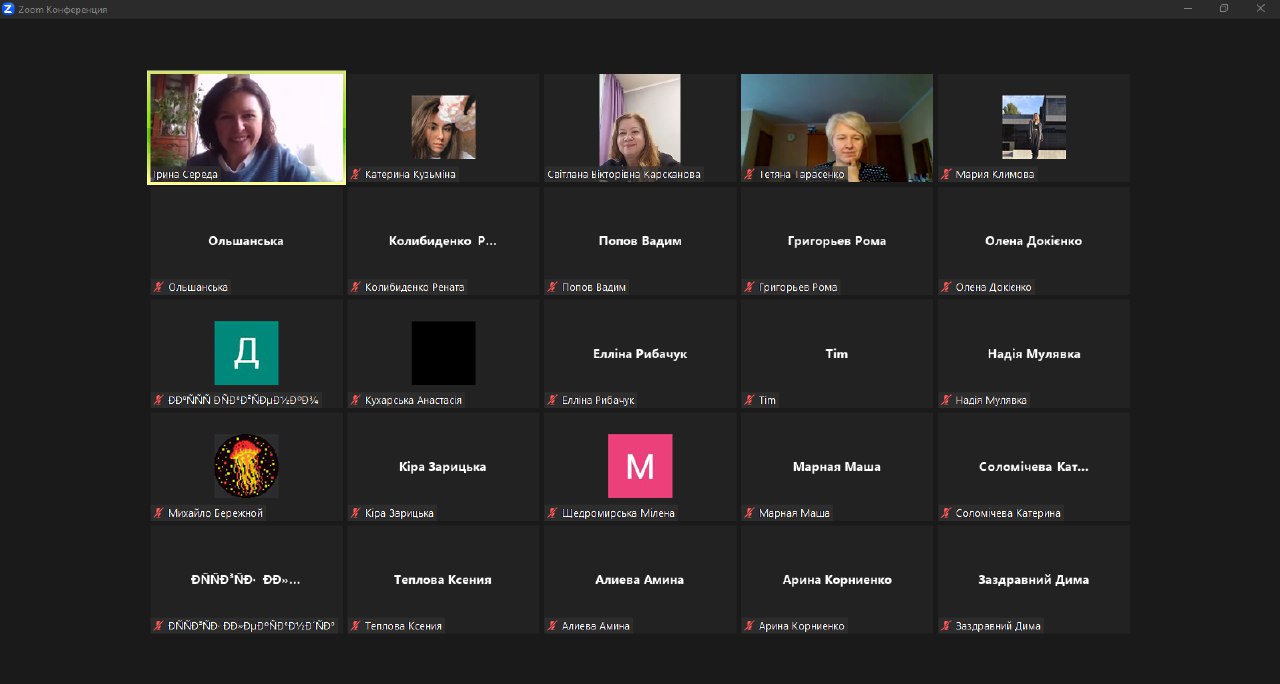
Task: Click muted mic icon beside Щедромирська Мілена
Action: point(552,513)
